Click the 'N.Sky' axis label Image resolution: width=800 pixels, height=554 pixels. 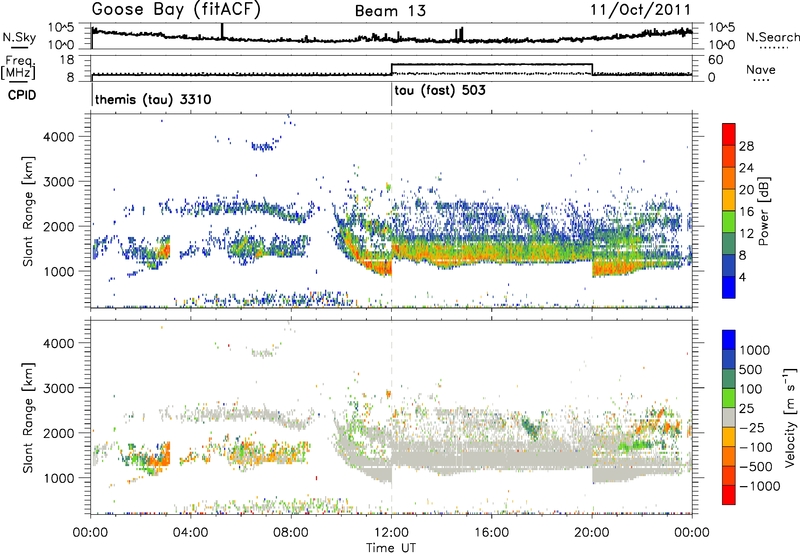[19, 37]
